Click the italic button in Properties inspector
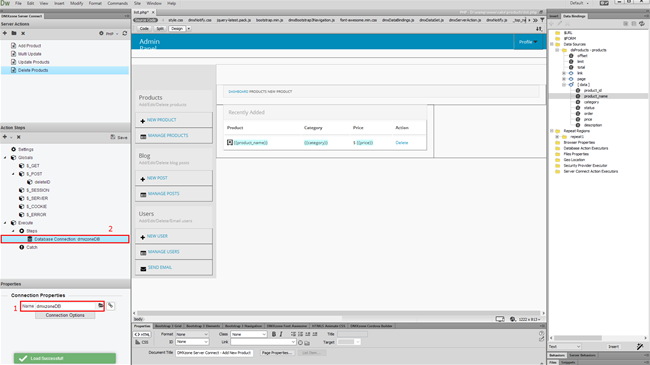This screenshot has width=650, height=365. (281, 334)
